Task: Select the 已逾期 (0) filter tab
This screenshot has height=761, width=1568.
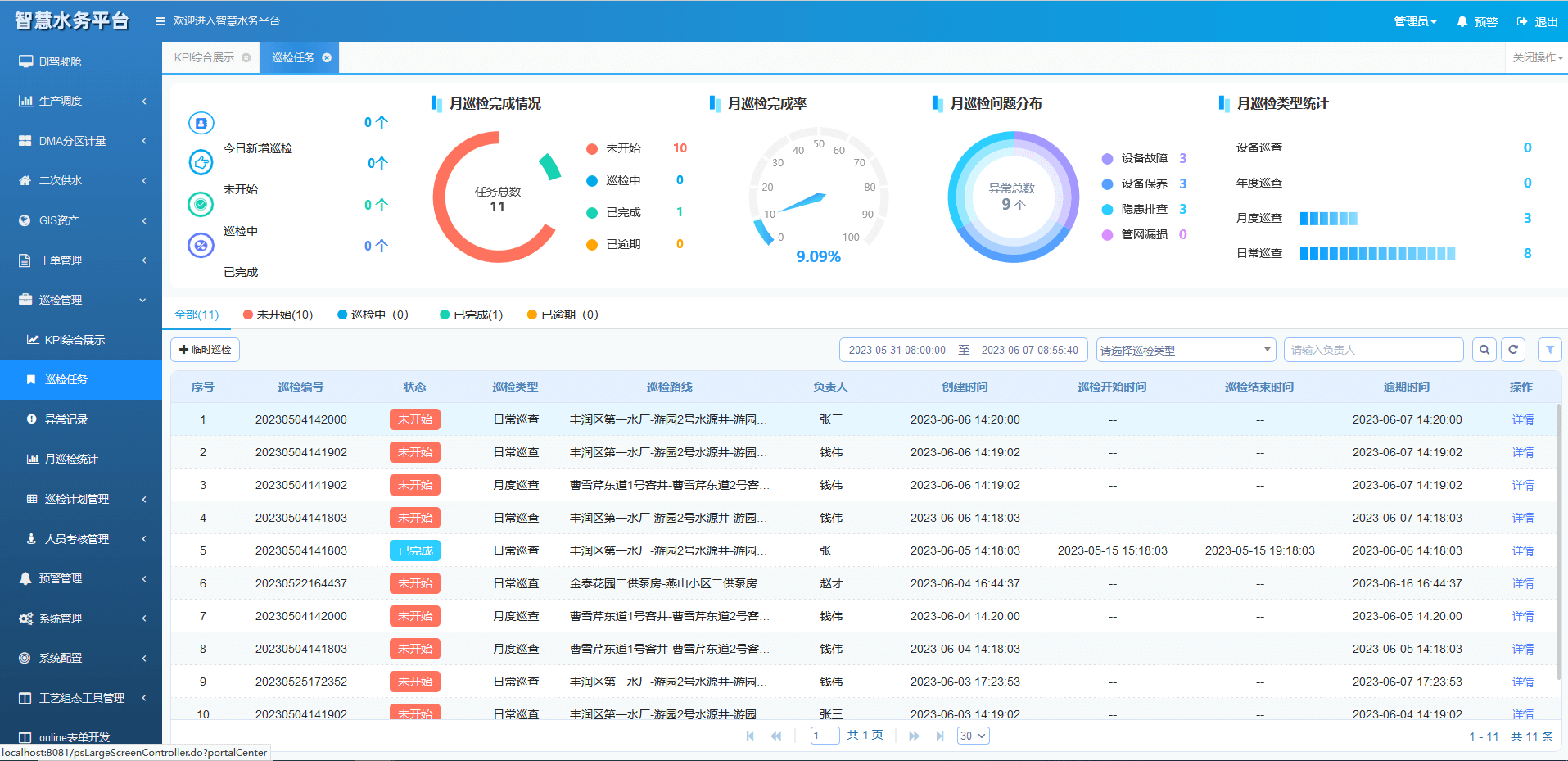Action: tap(563, 315)
